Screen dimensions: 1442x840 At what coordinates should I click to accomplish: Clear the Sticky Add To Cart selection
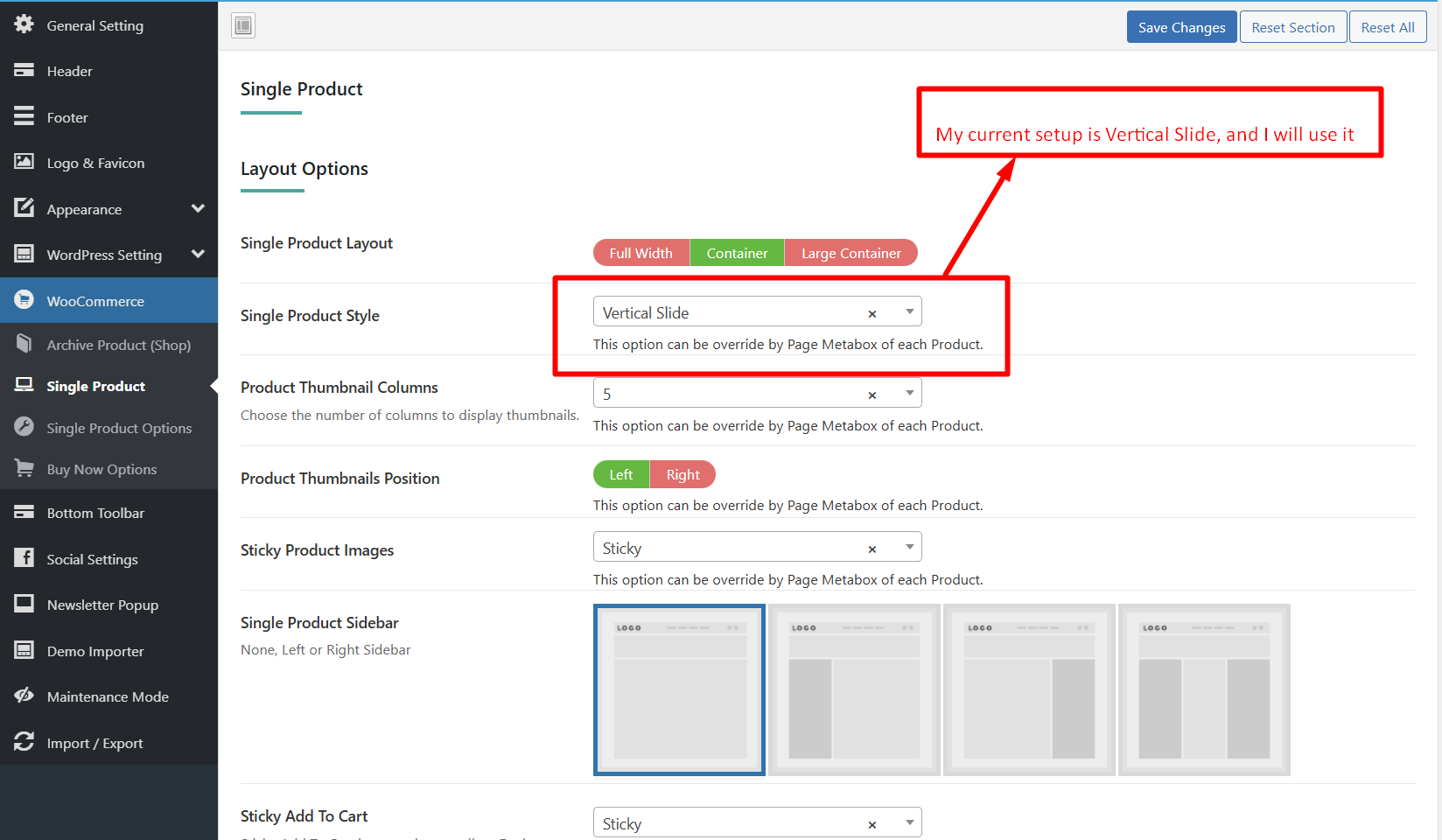(x=872, y=824)
